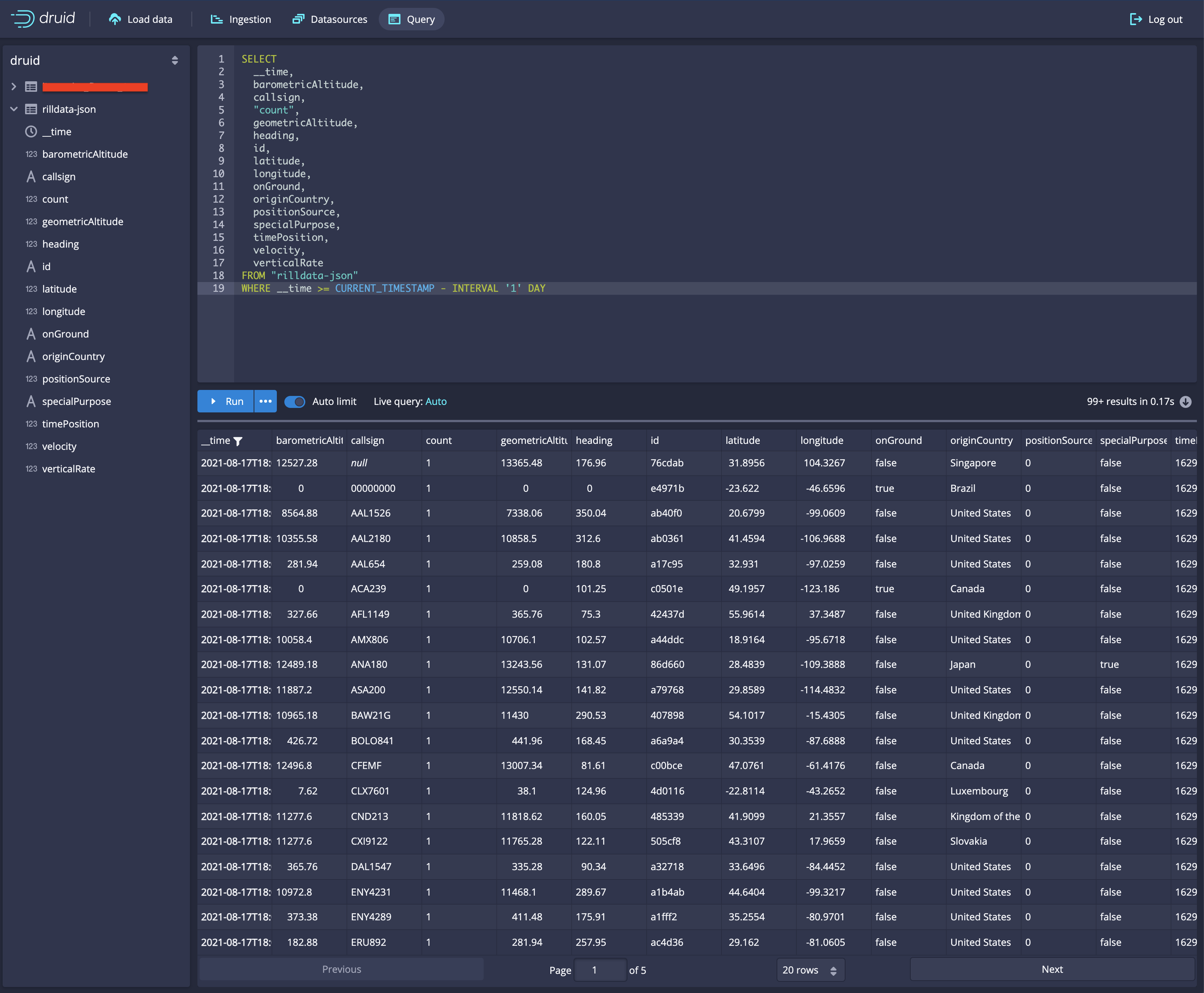Screen dimensions: 1204x993
Task: Select the Query tab
Action: tap(412, 19)
